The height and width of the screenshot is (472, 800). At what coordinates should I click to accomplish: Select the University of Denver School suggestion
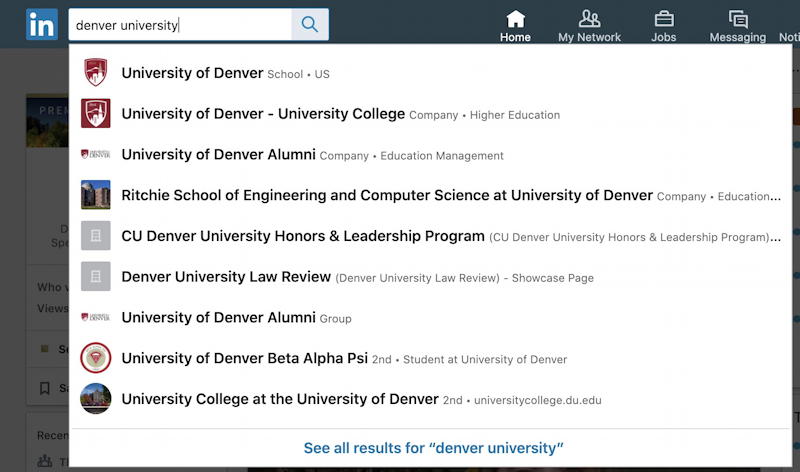(x=431, y=72)
